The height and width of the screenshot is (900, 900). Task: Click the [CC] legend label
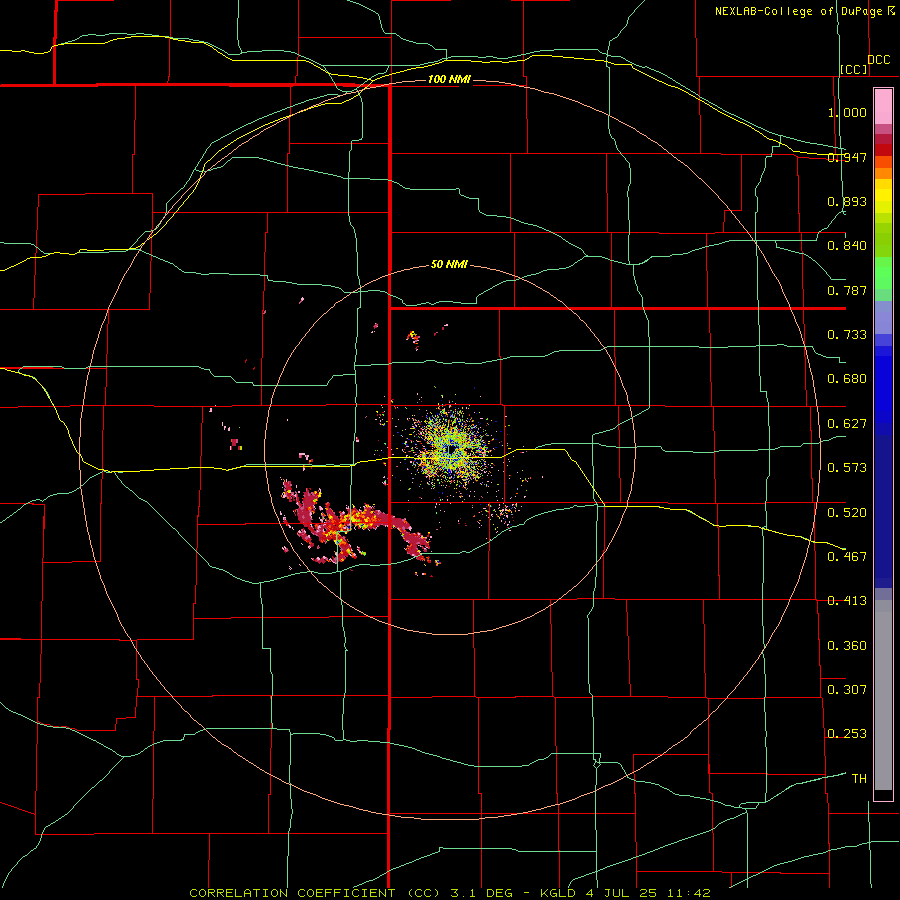[854, 69]
